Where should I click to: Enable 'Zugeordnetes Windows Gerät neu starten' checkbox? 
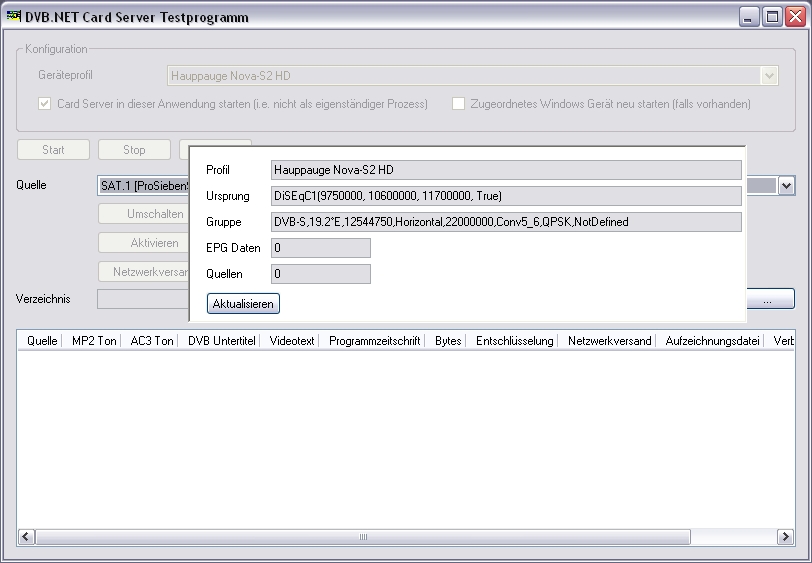point(459,104)
